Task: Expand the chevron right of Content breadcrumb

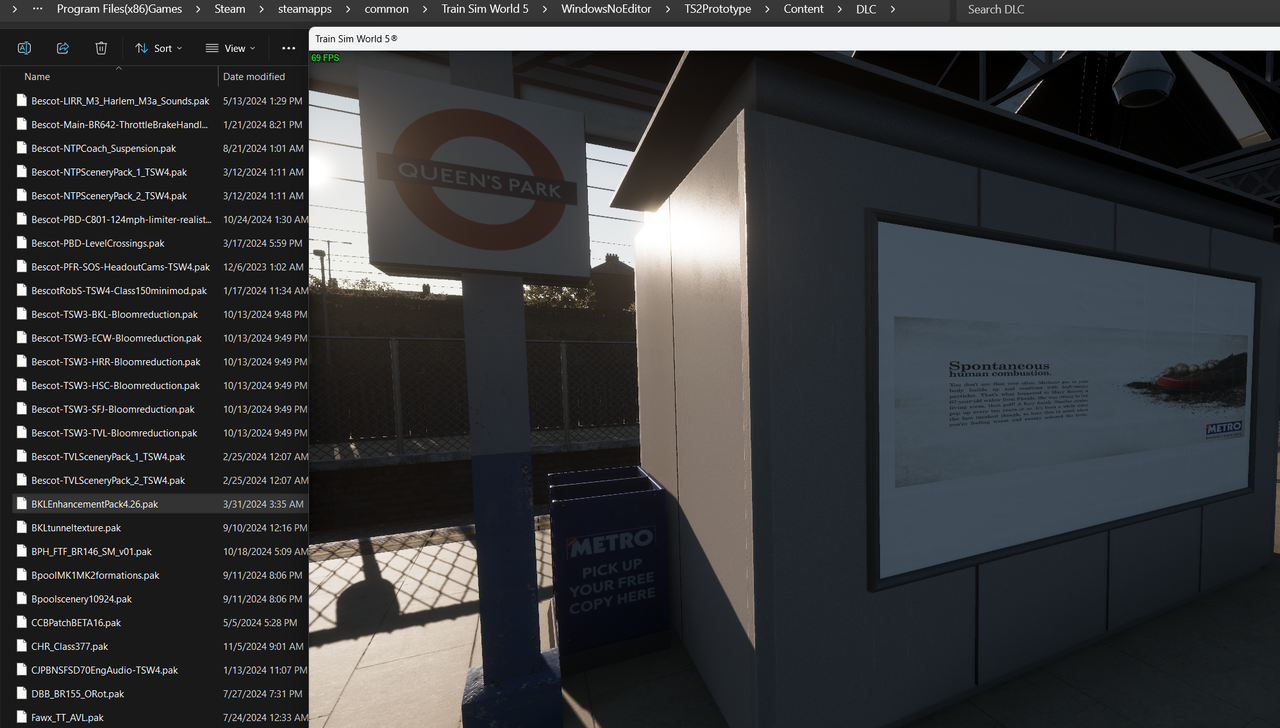Action: tap(840, 9)
